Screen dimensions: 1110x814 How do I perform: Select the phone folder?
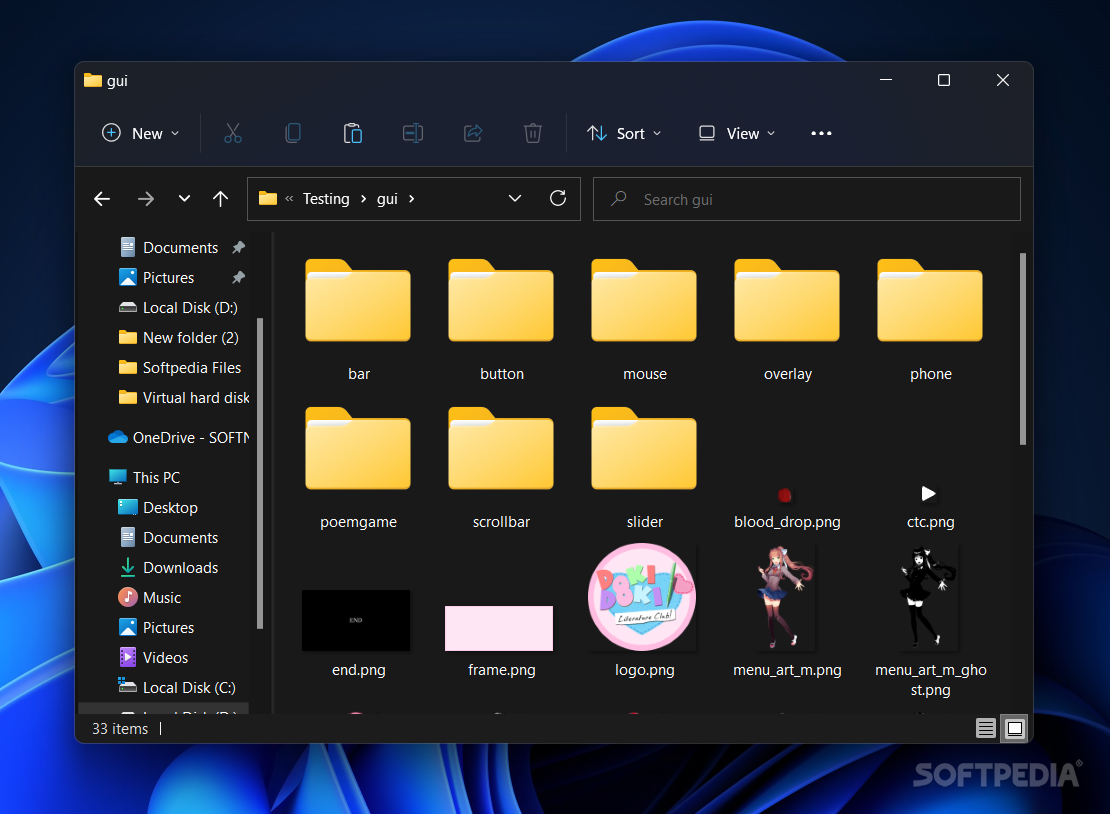pos(930,321)
